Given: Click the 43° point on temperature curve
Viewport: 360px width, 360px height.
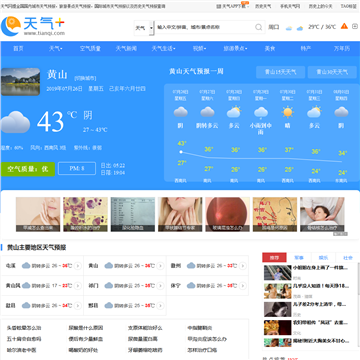Looking at the screenshot, I should pos(181,152).
